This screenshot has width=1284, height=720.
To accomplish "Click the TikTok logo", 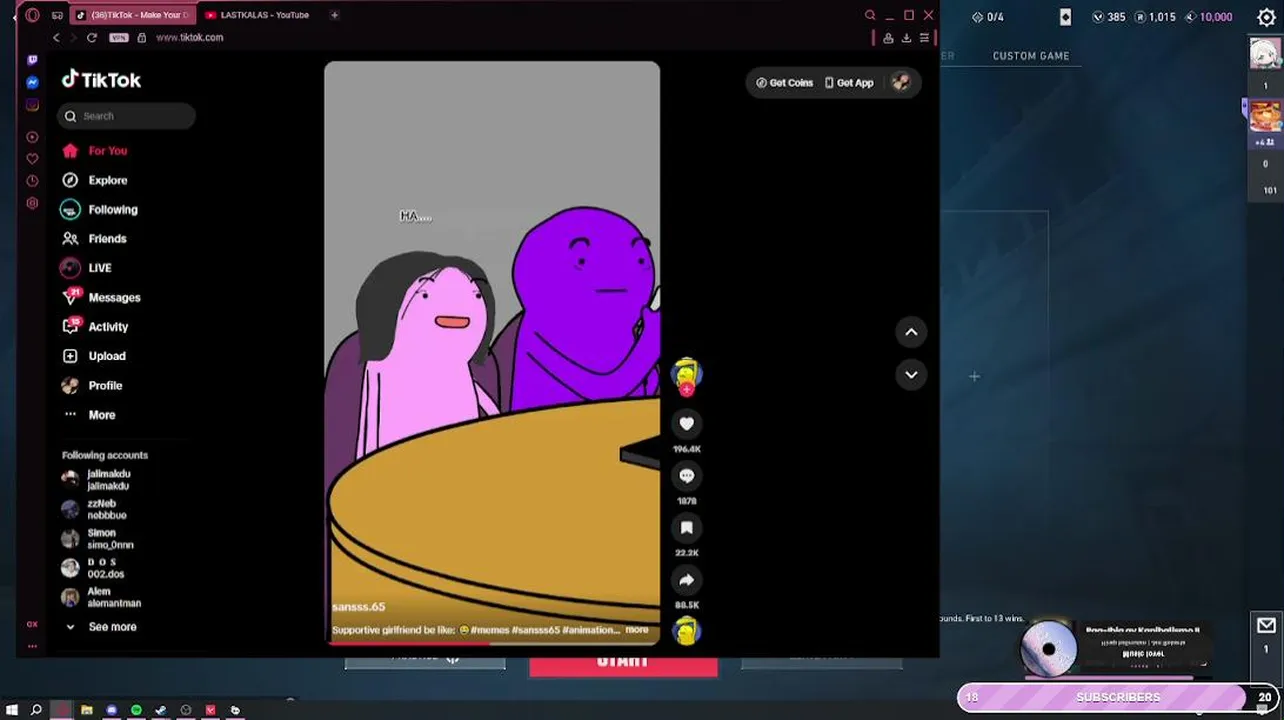I will (x=101, y=80).
